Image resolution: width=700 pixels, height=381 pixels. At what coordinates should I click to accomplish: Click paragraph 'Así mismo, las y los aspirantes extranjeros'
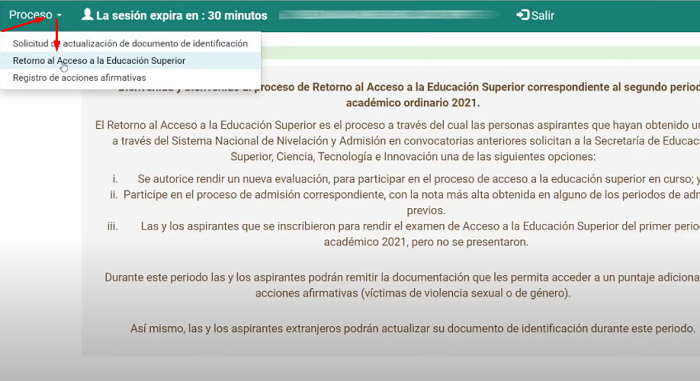413,329
